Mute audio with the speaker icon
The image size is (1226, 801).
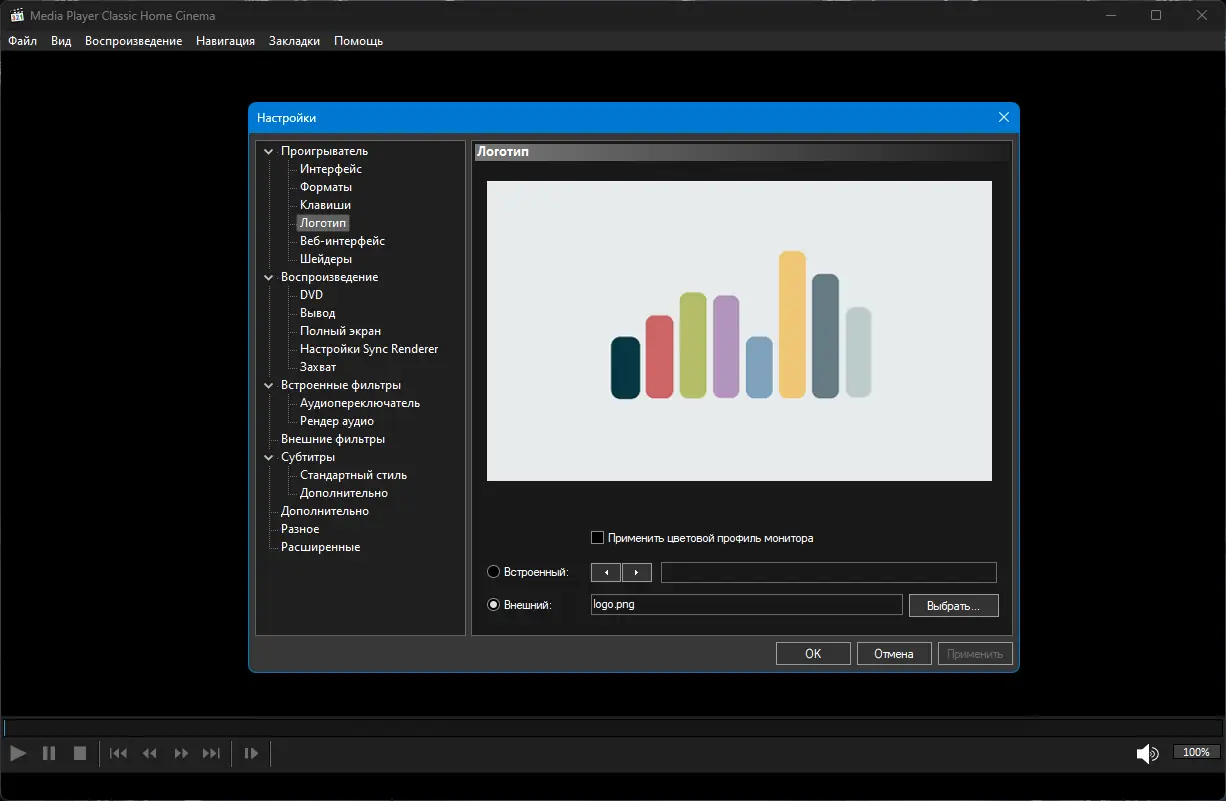click(x=1147, y=754)
